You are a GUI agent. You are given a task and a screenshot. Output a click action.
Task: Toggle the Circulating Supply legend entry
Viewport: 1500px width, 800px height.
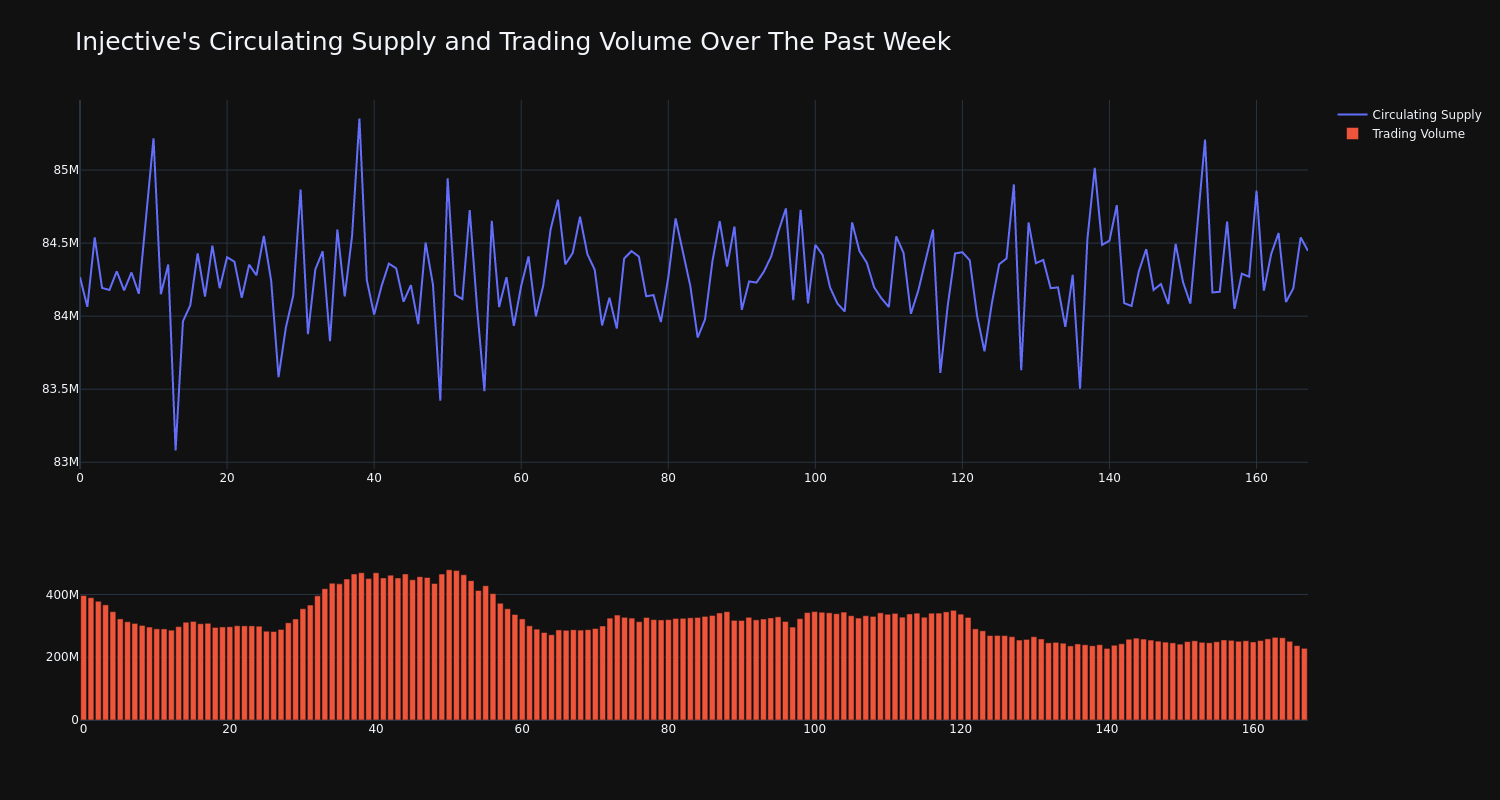1409,115
